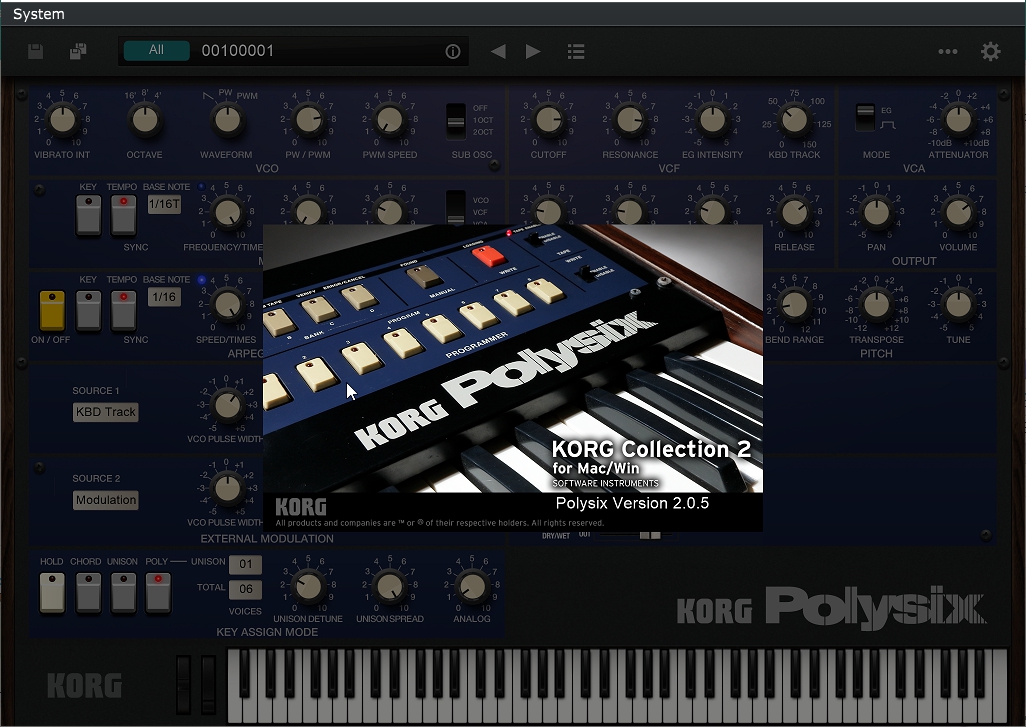The height and width of the screenshot is (727, 1026).
Task: Open the 1/16T base note dropdown
Action: [x=164, y=204]
